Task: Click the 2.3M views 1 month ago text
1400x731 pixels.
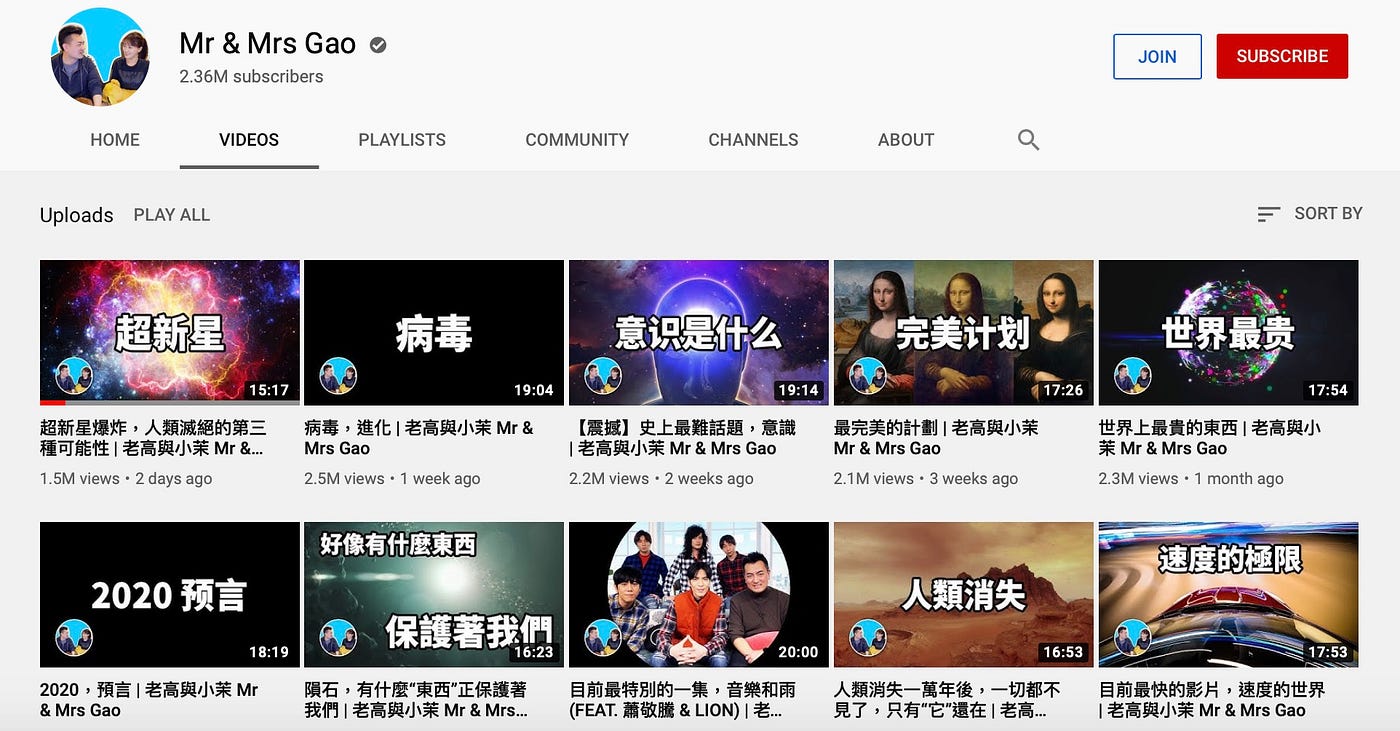Action: [1191, 479]
